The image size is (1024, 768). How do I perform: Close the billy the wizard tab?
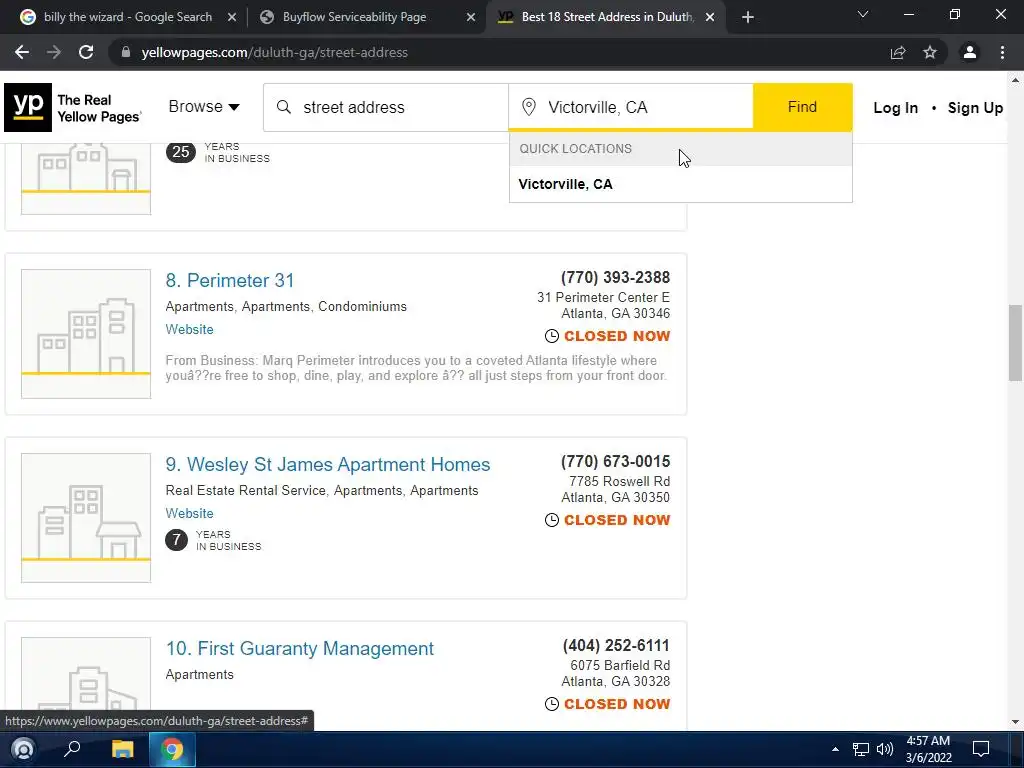(232, 17)
